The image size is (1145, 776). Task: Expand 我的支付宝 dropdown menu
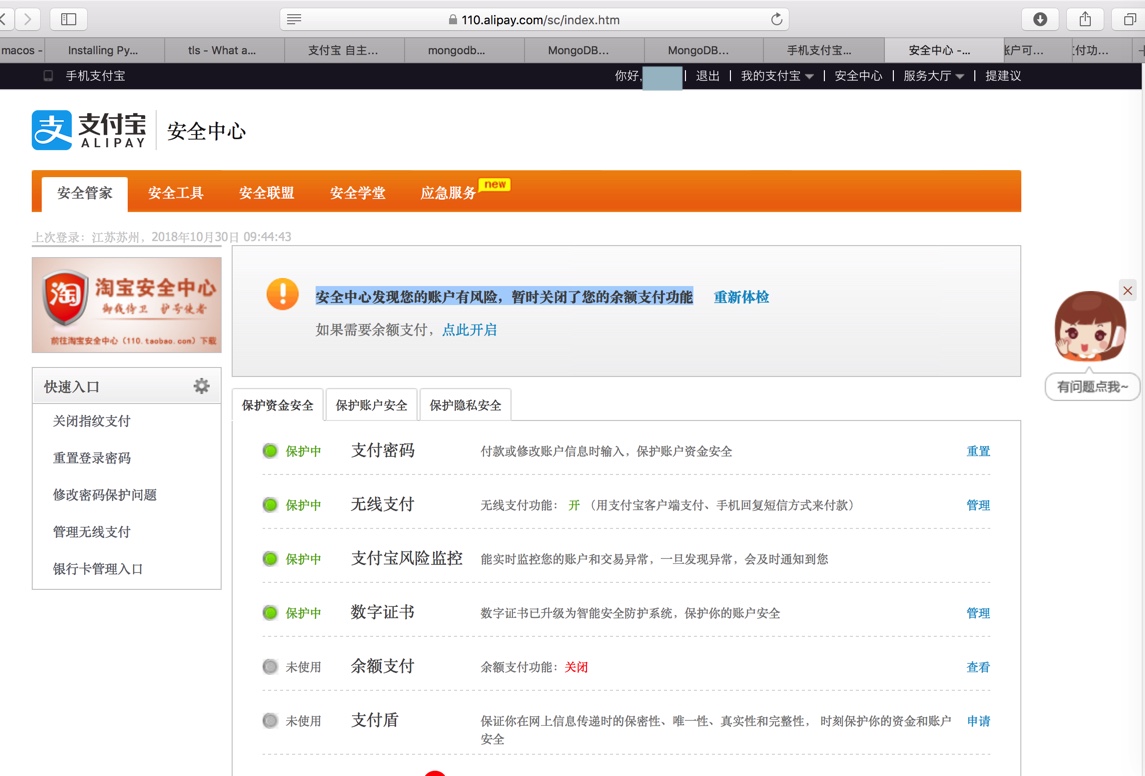pyautogui.click(x=777, y=76)
